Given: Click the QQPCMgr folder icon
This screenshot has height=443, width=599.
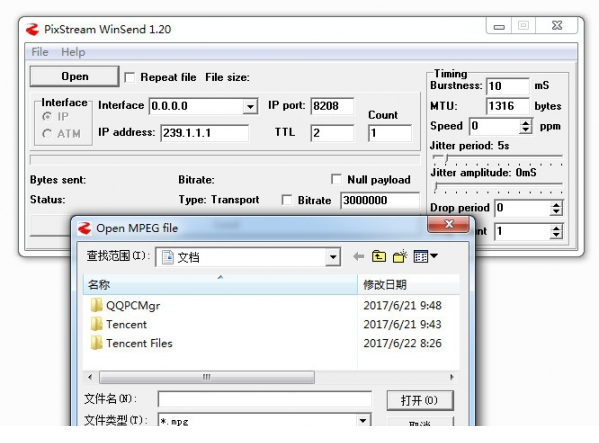Looking at the screenshot, I should click(x=96, y=305).
